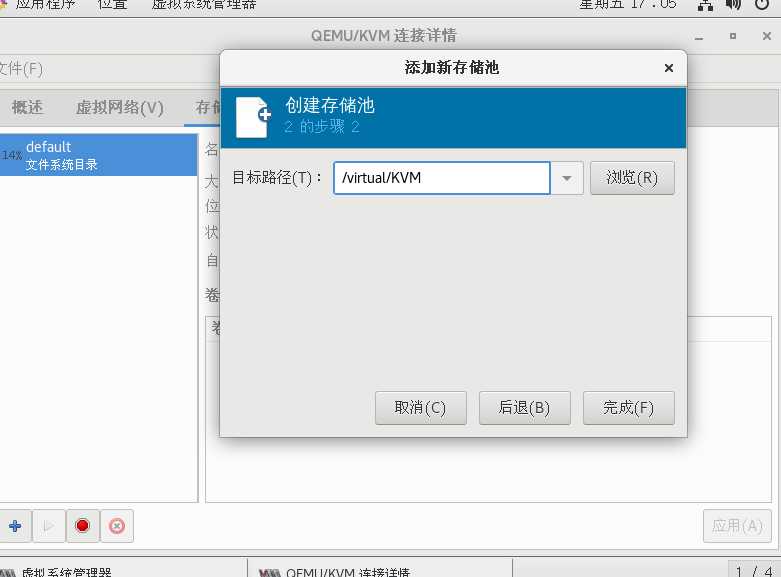Open the Applications (应用程序) menu

(x=44, y=5)
